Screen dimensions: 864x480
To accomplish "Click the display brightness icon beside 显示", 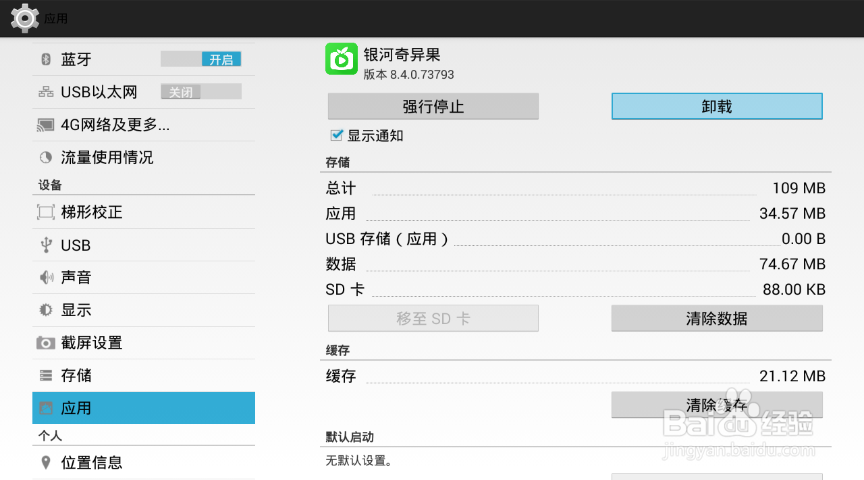I will point(46,310).
